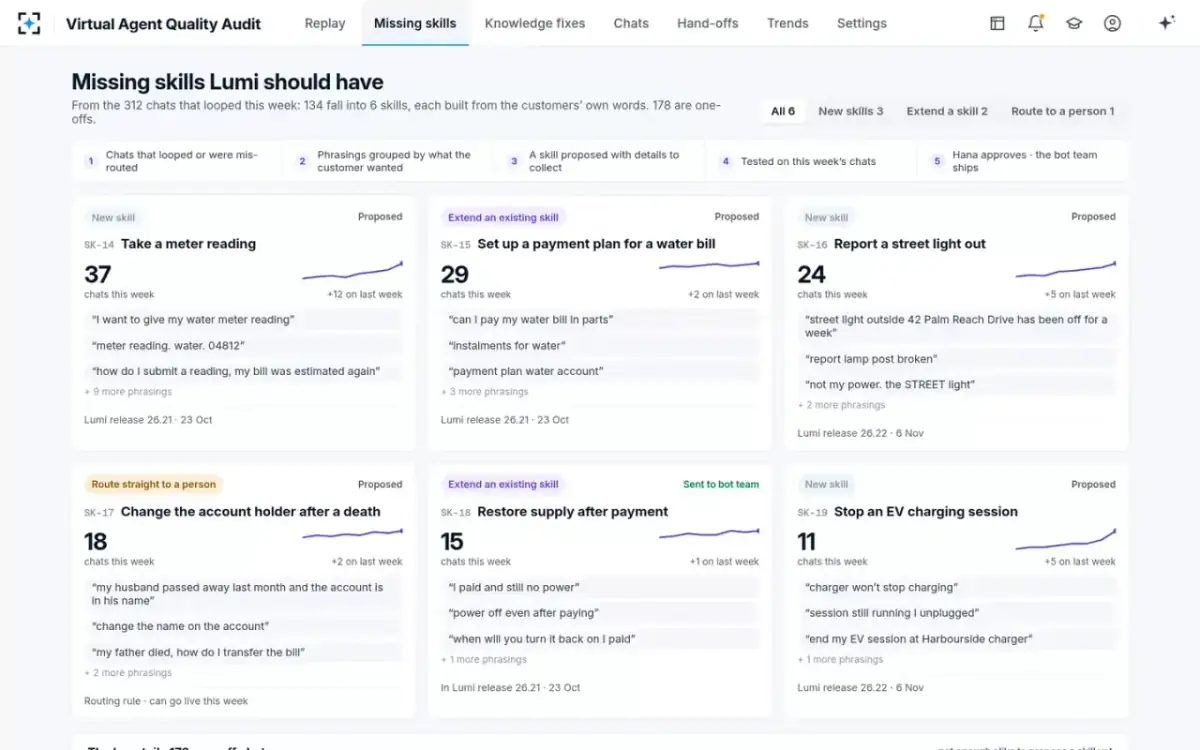Open the learning cap icon

tap(1074, 23)
